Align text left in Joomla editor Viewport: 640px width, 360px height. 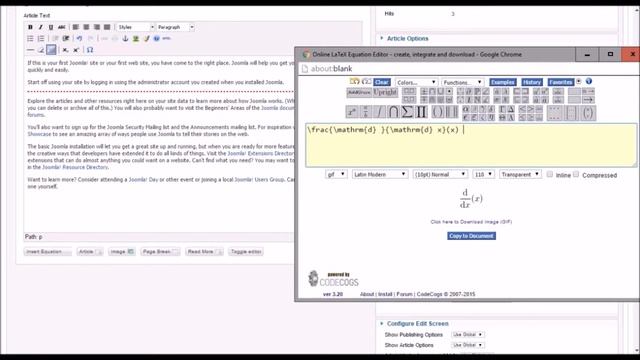click(76, 27)
